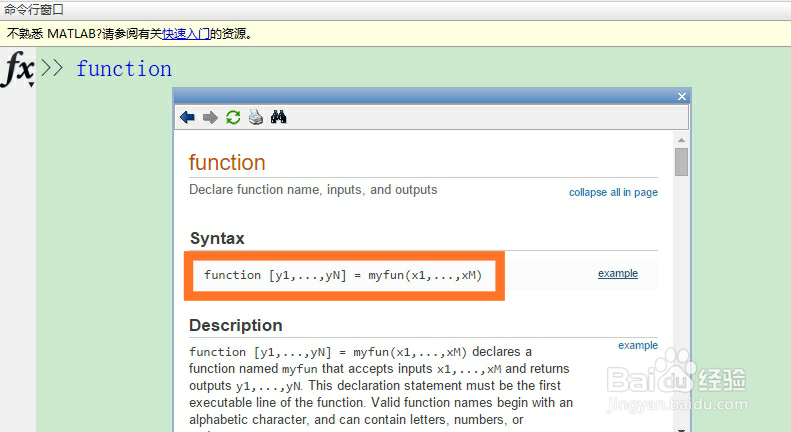The width and height of the screenshot is (791, 432).
Task: Click the 命令行窗口 panel title
Action: (x=34, y=9)
